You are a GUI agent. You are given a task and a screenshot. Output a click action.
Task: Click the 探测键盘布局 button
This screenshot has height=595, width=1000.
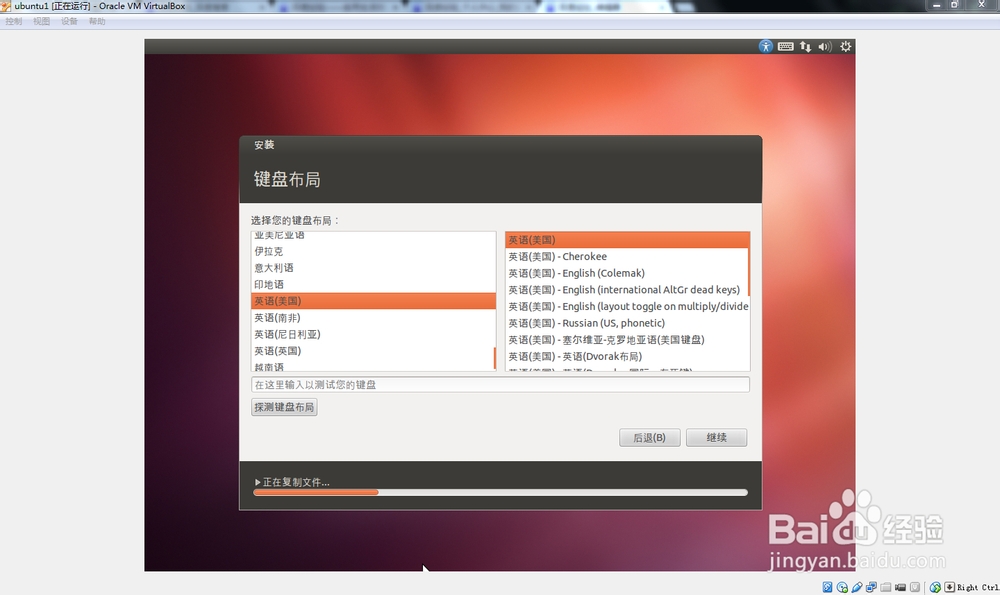pyautogui.click(x=284, y=407)
